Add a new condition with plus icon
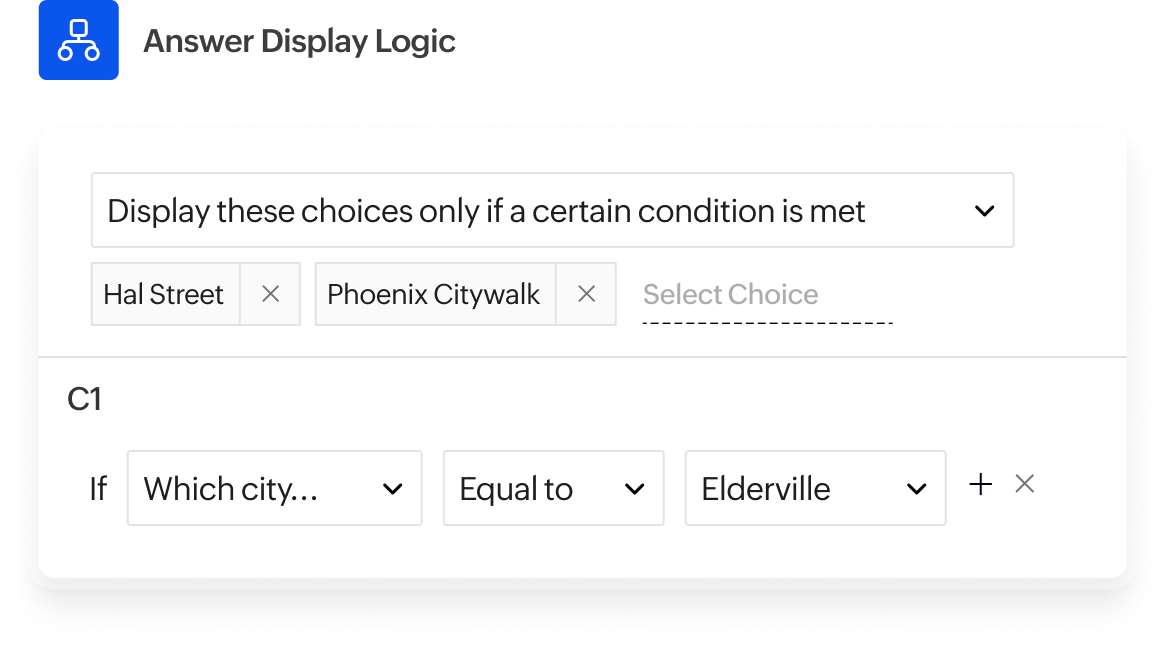The height and width of the screenshot is (645, 1166). pos(981,485)
